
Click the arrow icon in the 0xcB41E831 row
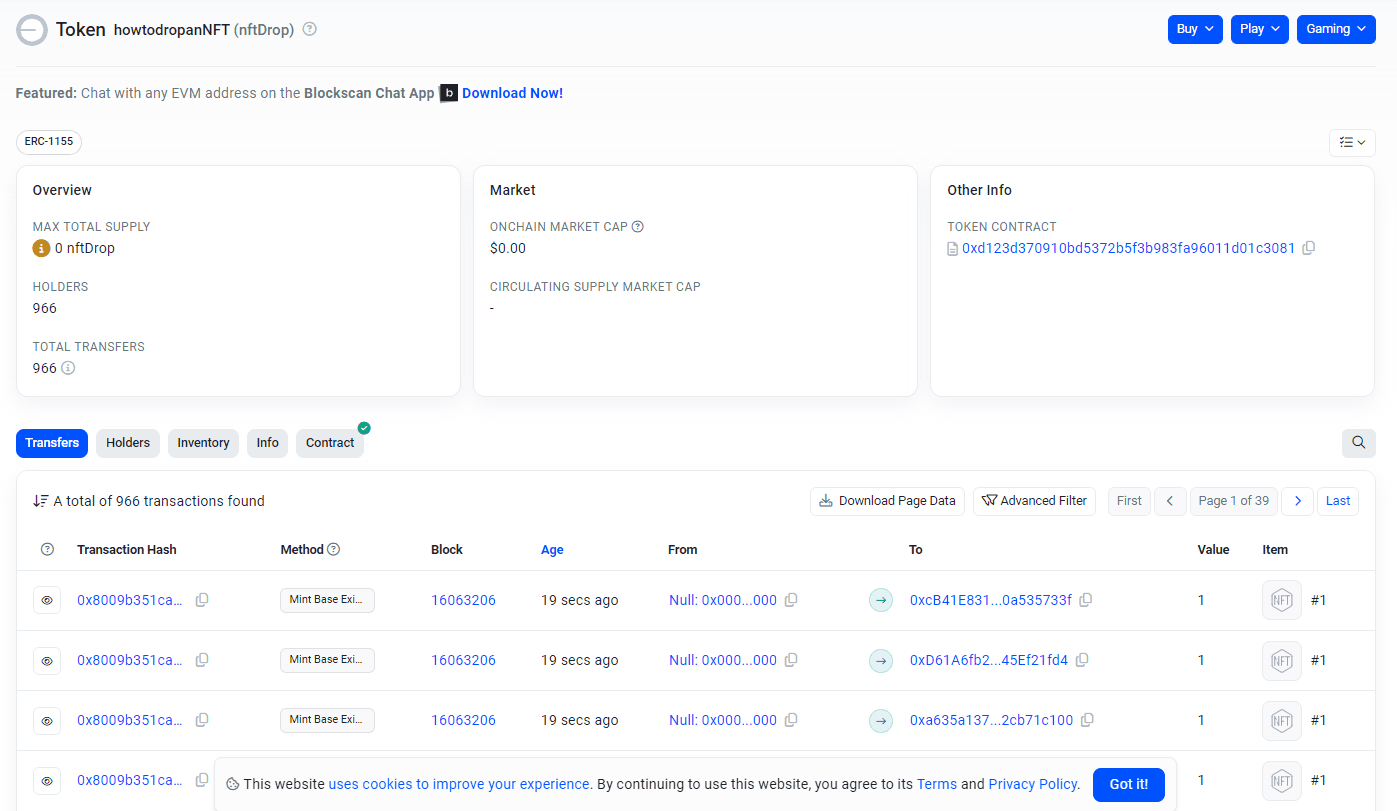881,600
